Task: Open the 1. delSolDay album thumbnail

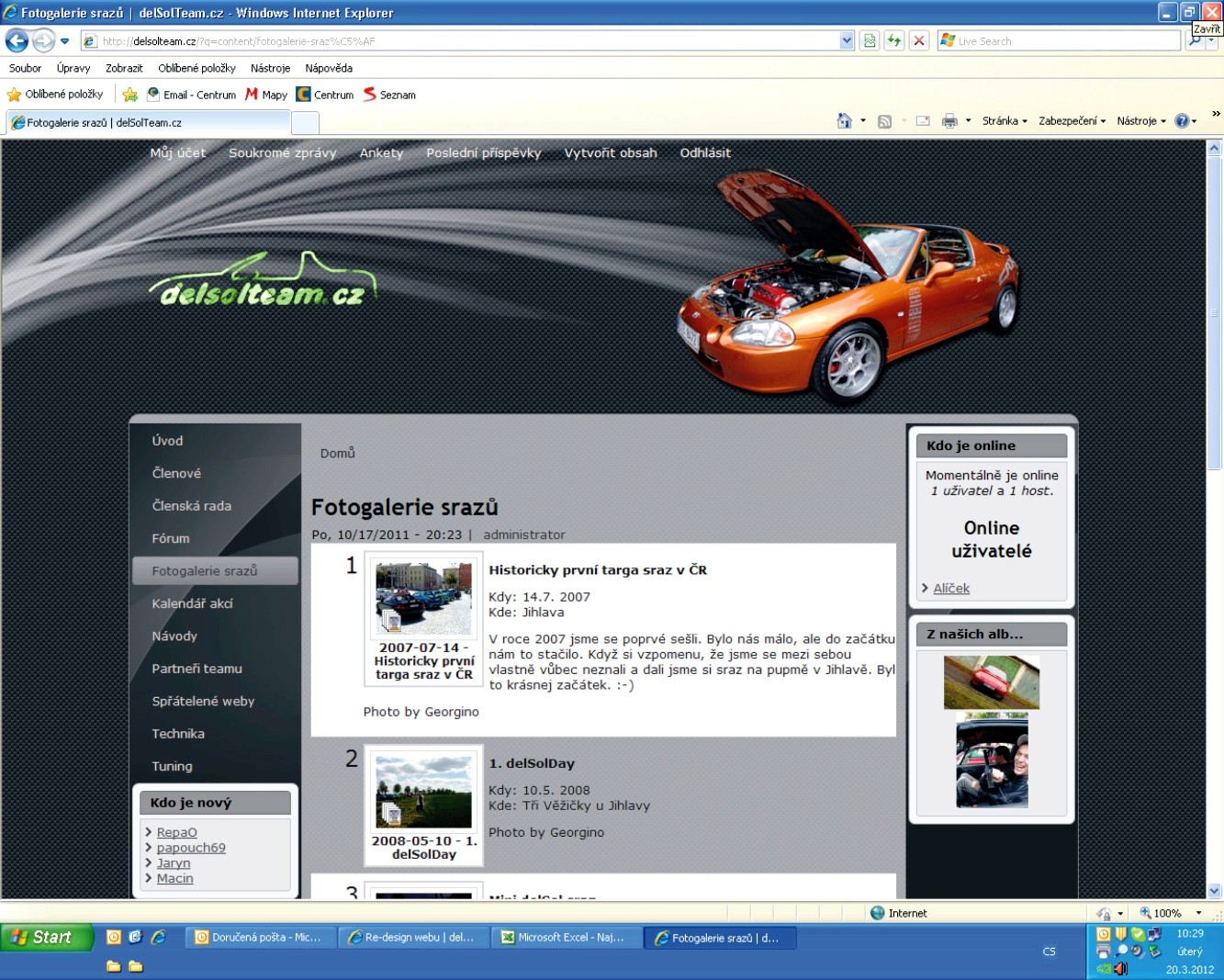Action: [423, 794]
